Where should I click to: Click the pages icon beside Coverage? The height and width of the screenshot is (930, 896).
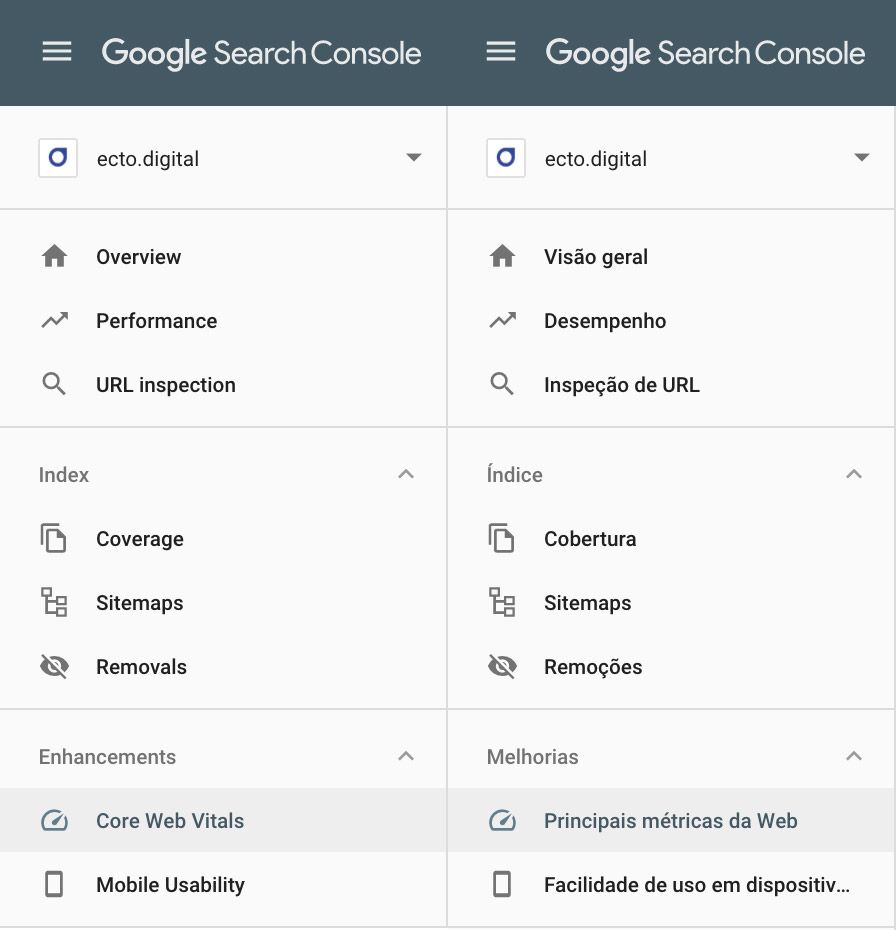coord(53,539)
